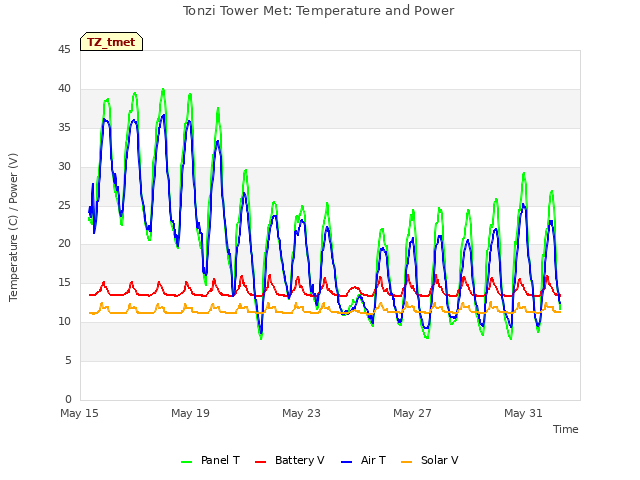Screen dimensions: 640x480
Task: Click the 10 y-axis tick label
Action: tap(64, 321)
